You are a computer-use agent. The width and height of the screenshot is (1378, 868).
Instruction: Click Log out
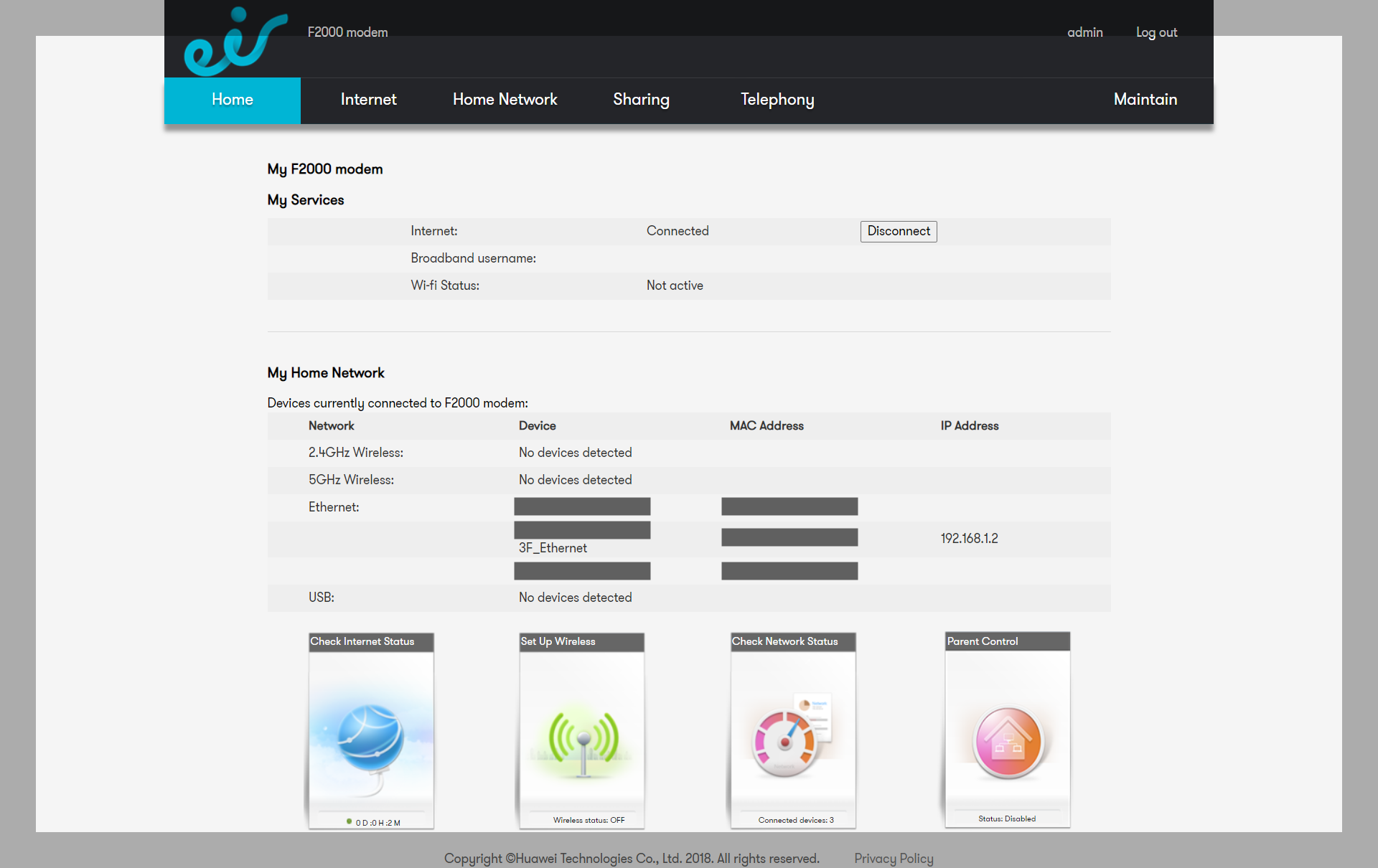coord(1156,32)
